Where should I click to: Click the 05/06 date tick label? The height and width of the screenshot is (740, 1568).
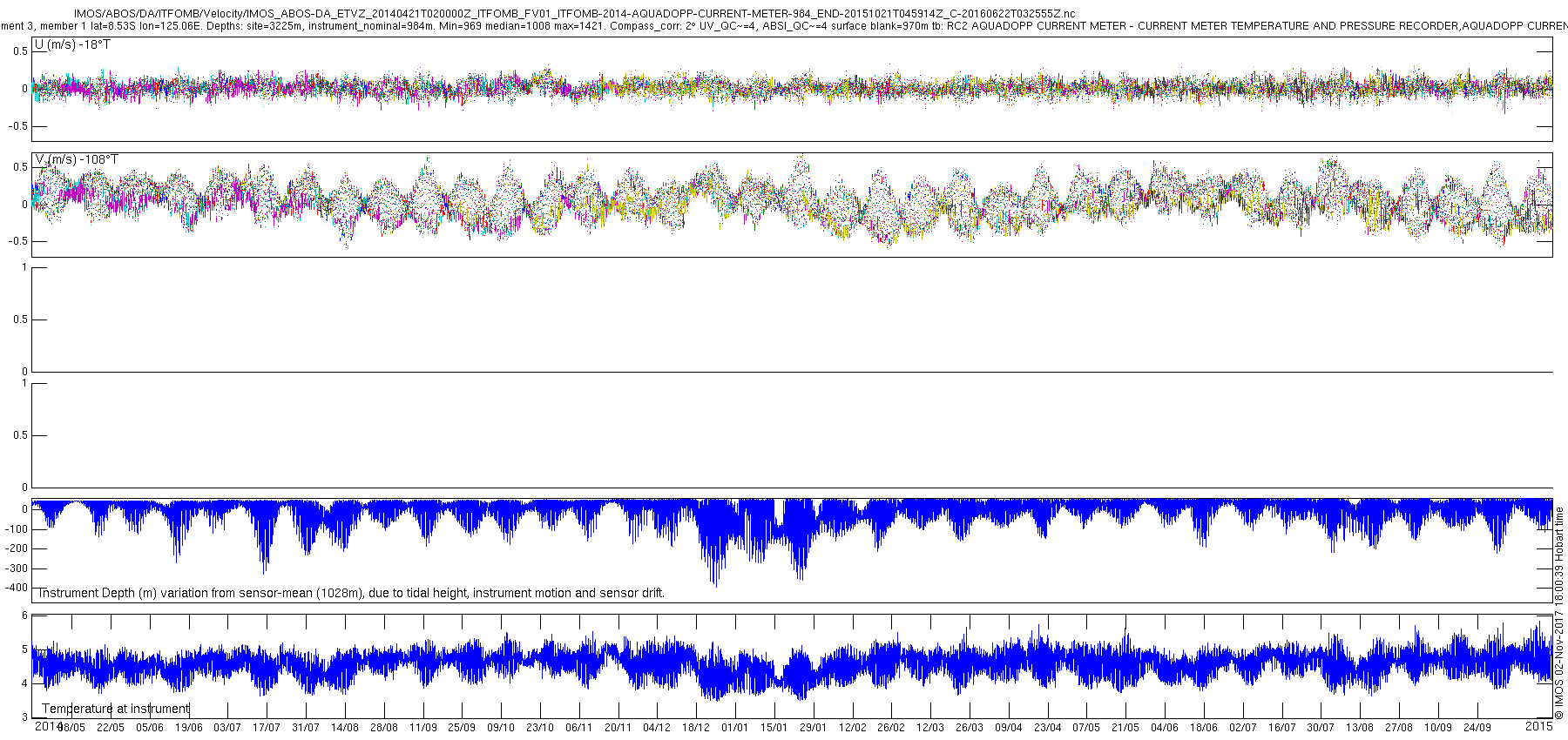(x=150, y=728)
